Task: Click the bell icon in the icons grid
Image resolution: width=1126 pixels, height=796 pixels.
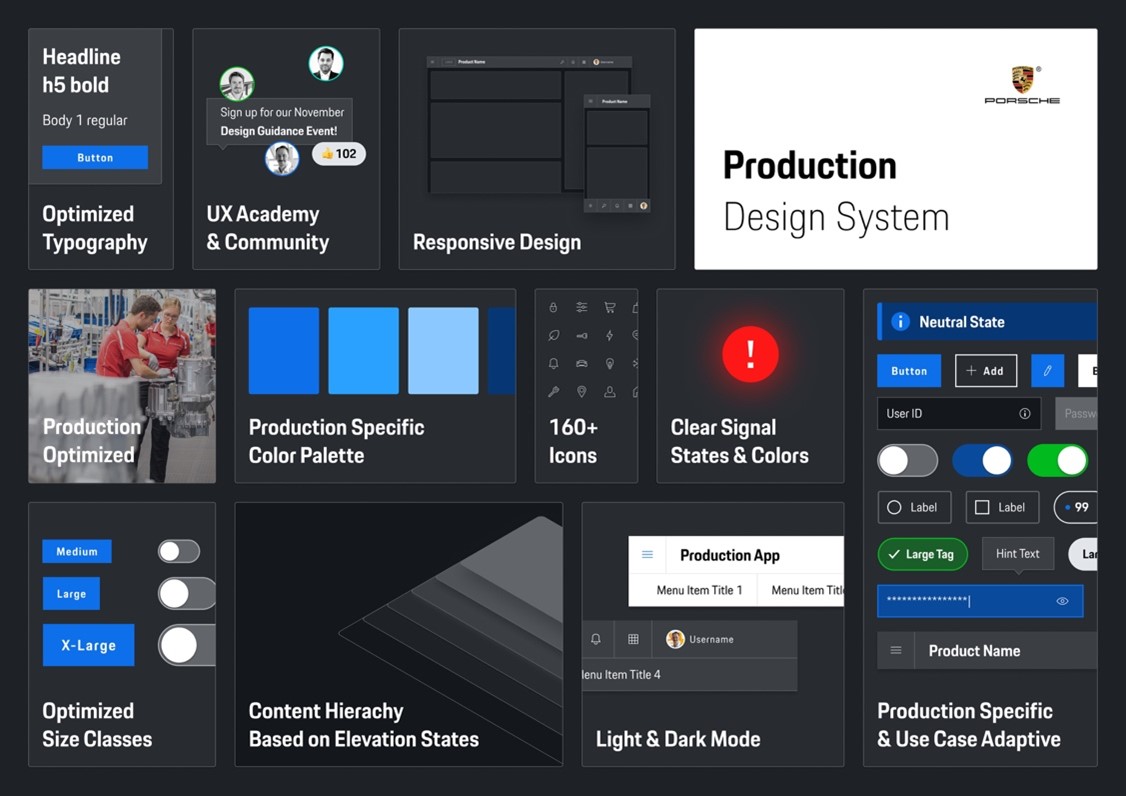Action: 553,364
